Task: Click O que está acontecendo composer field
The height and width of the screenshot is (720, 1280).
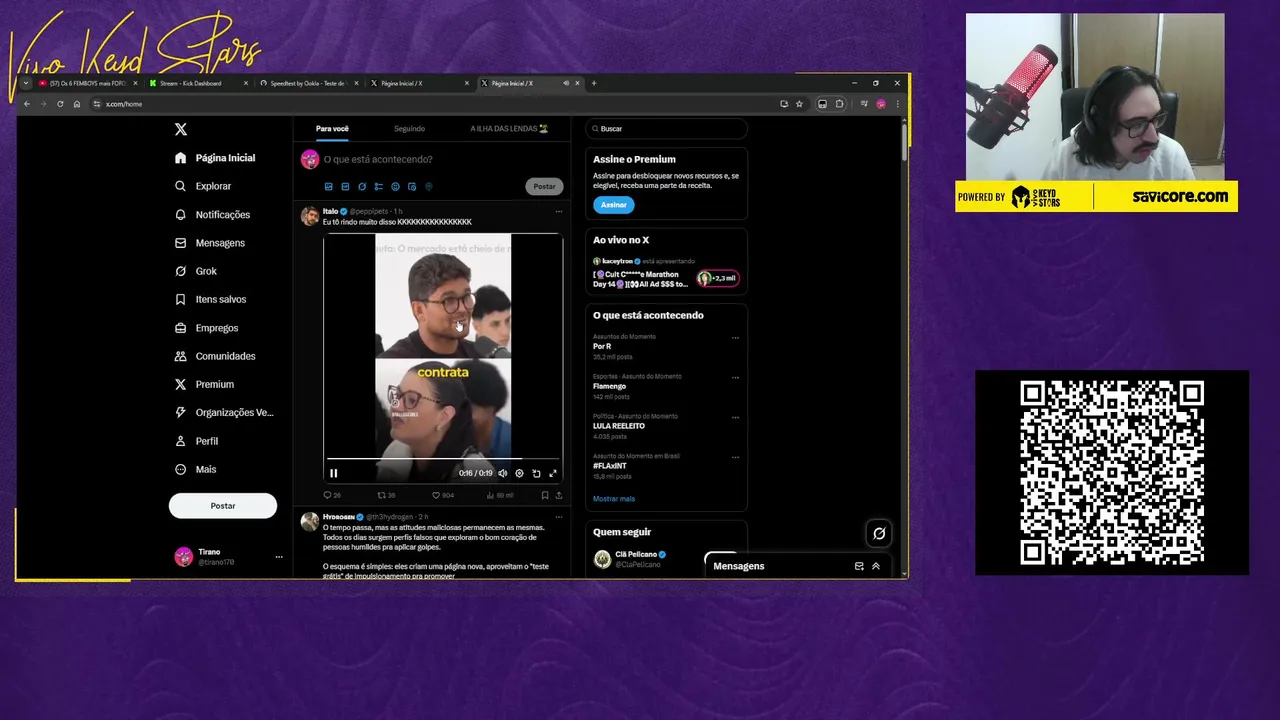Action: 378,159
